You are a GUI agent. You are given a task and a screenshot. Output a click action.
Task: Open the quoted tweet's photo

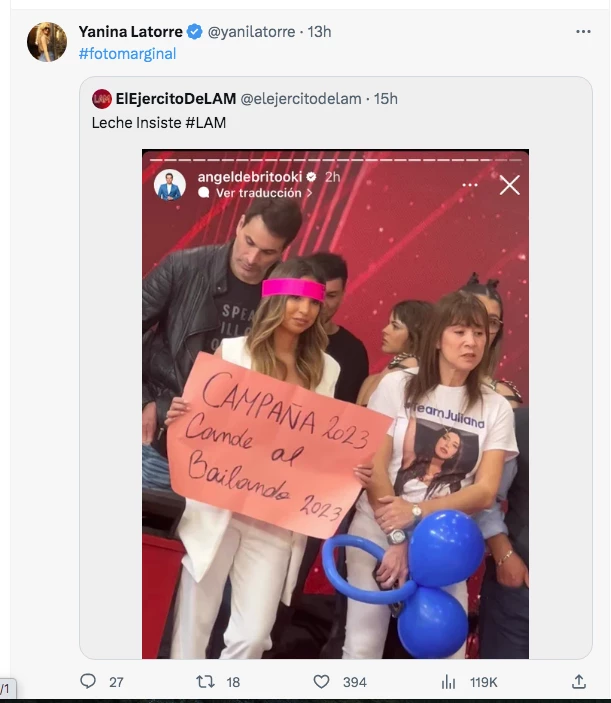click(x=335, y=404)
